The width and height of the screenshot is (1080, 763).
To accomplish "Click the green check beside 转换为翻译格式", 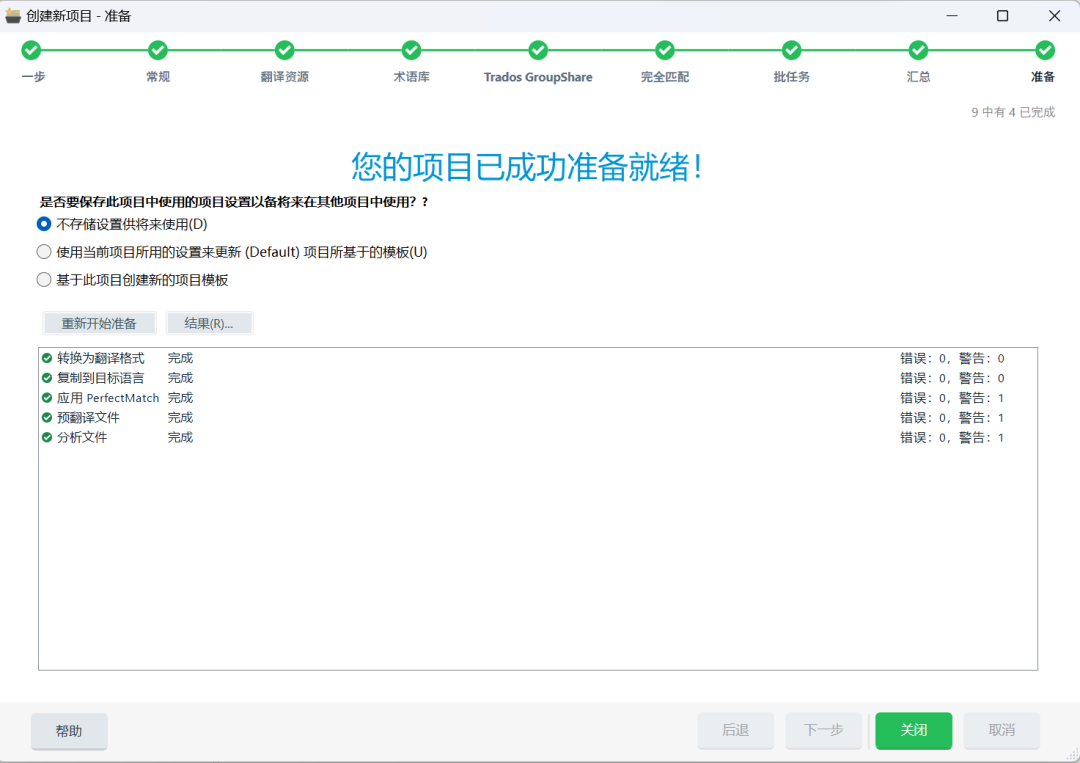I will coord(46,357).
